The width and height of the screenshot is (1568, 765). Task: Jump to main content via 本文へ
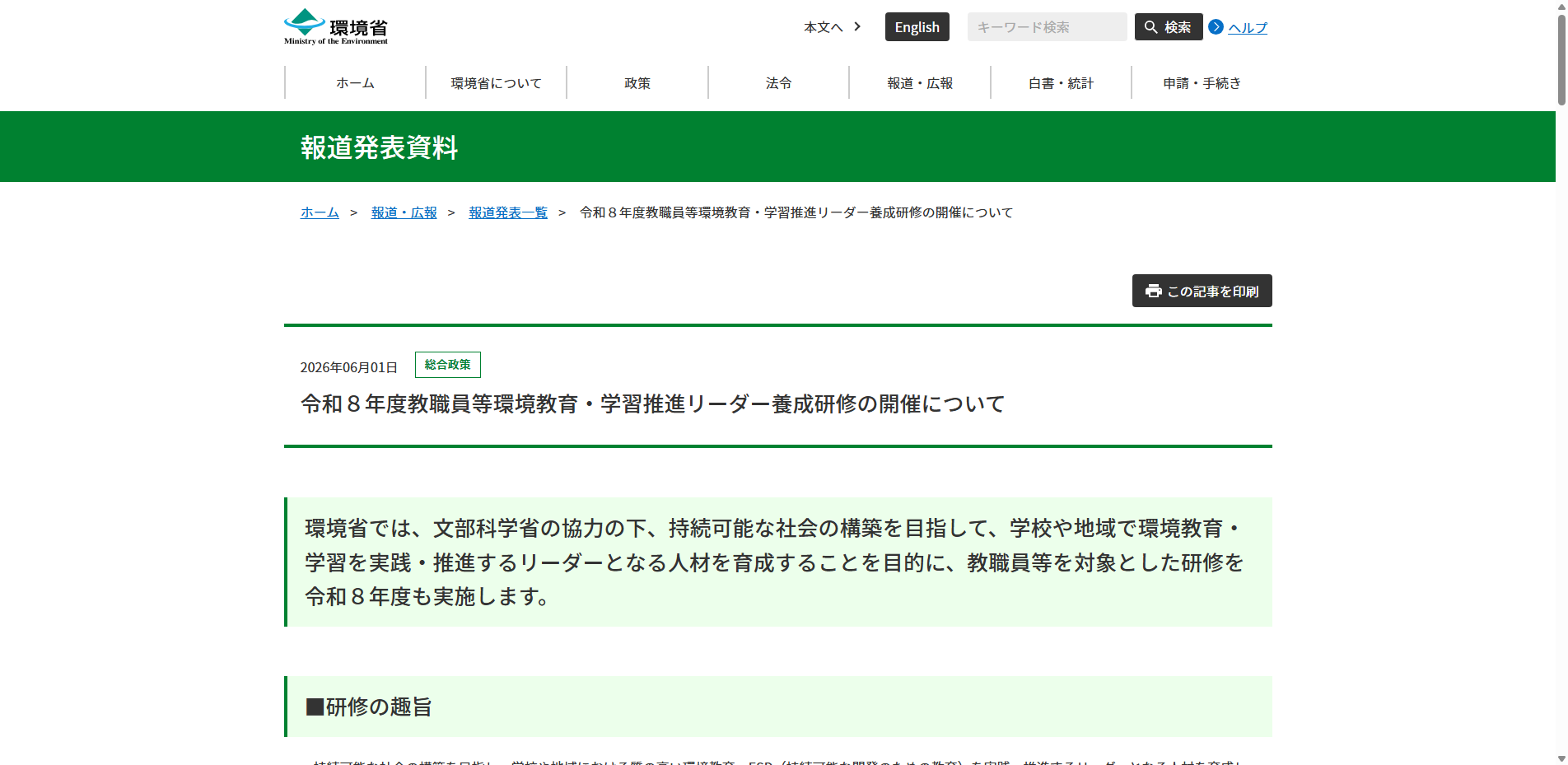pyautogui.click(x=823, y=27)
